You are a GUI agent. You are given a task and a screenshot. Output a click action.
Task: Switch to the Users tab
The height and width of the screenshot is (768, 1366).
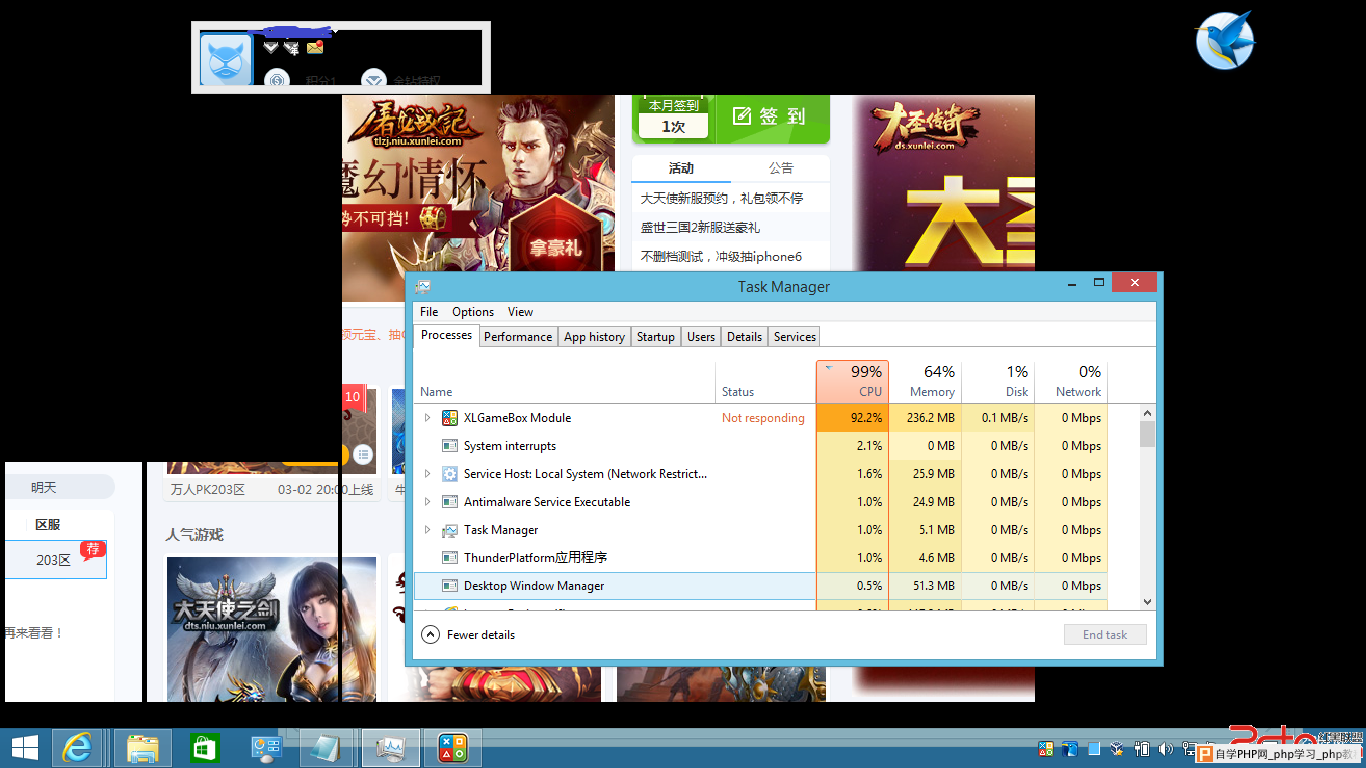click(x=701, y=337)
